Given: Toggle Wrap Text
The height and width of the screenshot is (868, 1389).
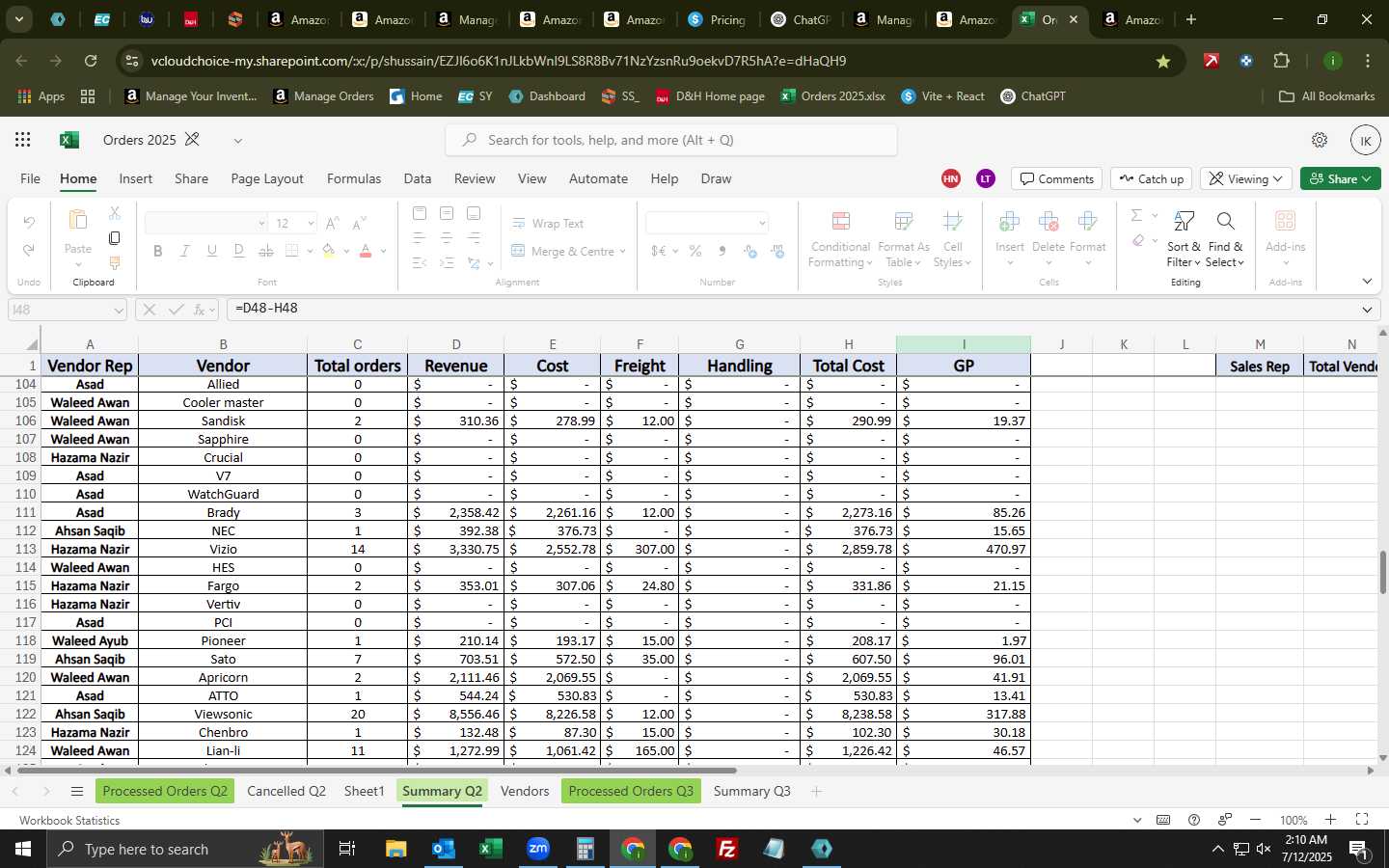Looking at the screenshot, I should point(548,224).
